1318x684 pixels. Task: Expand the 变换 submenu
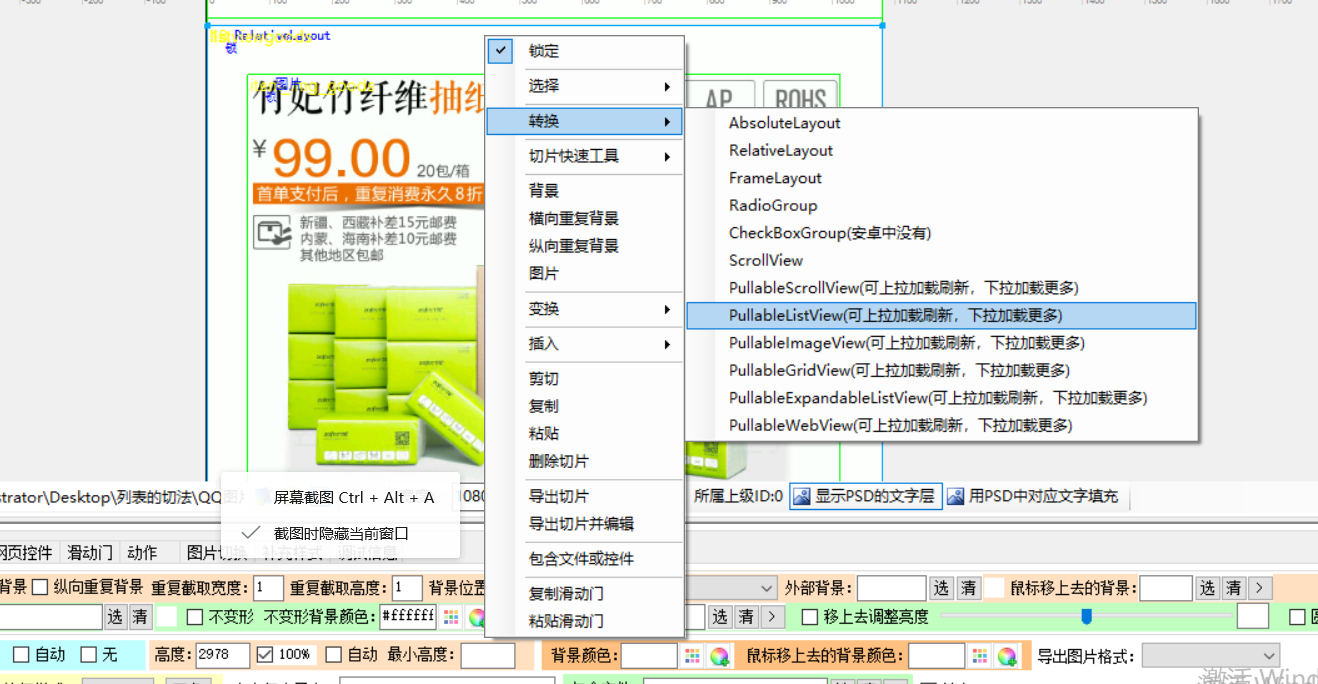[584, 309]
